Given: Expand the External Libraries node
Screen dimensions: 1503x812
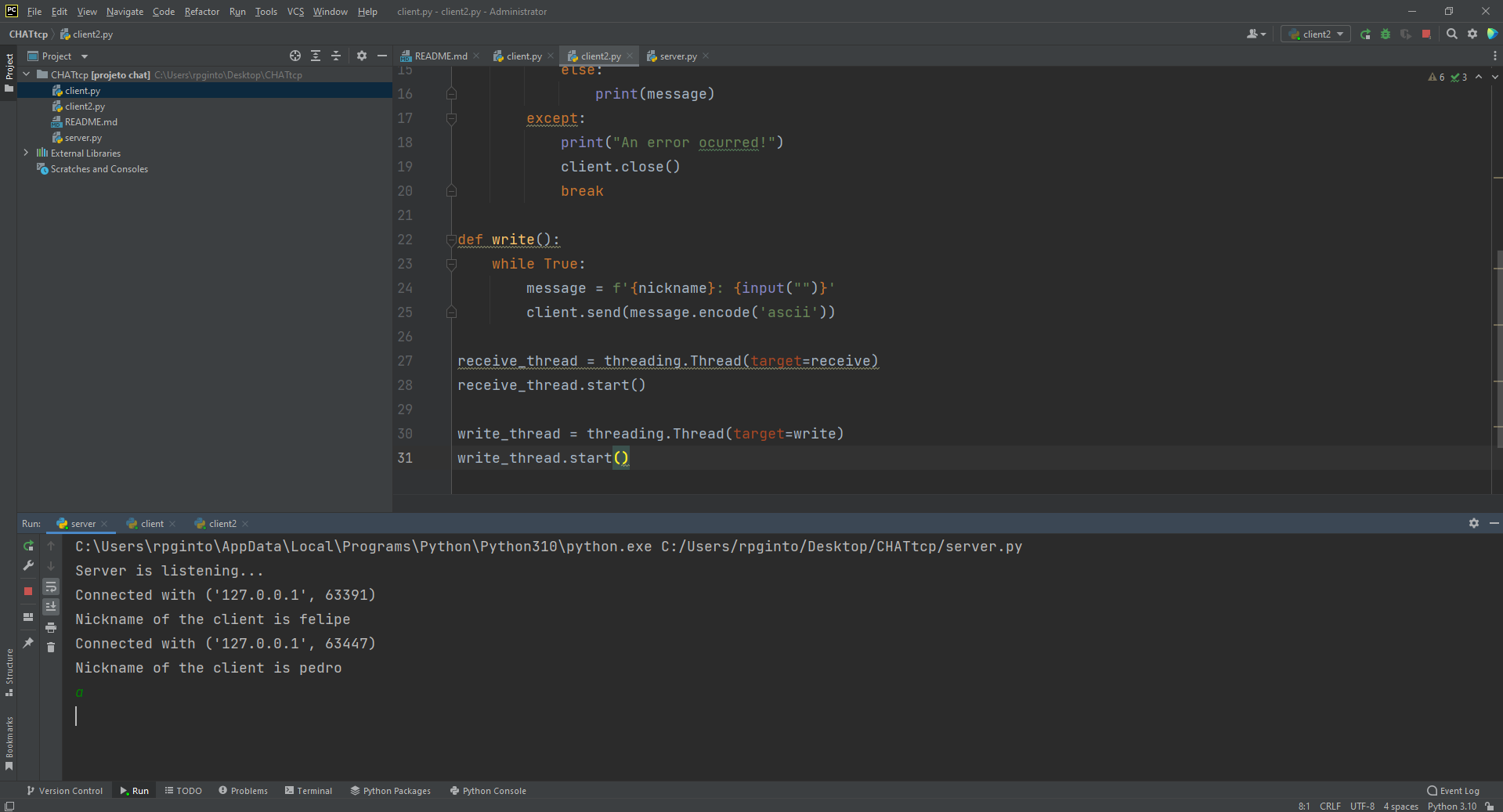Looking at the screenshot, I should coord(26,153).
